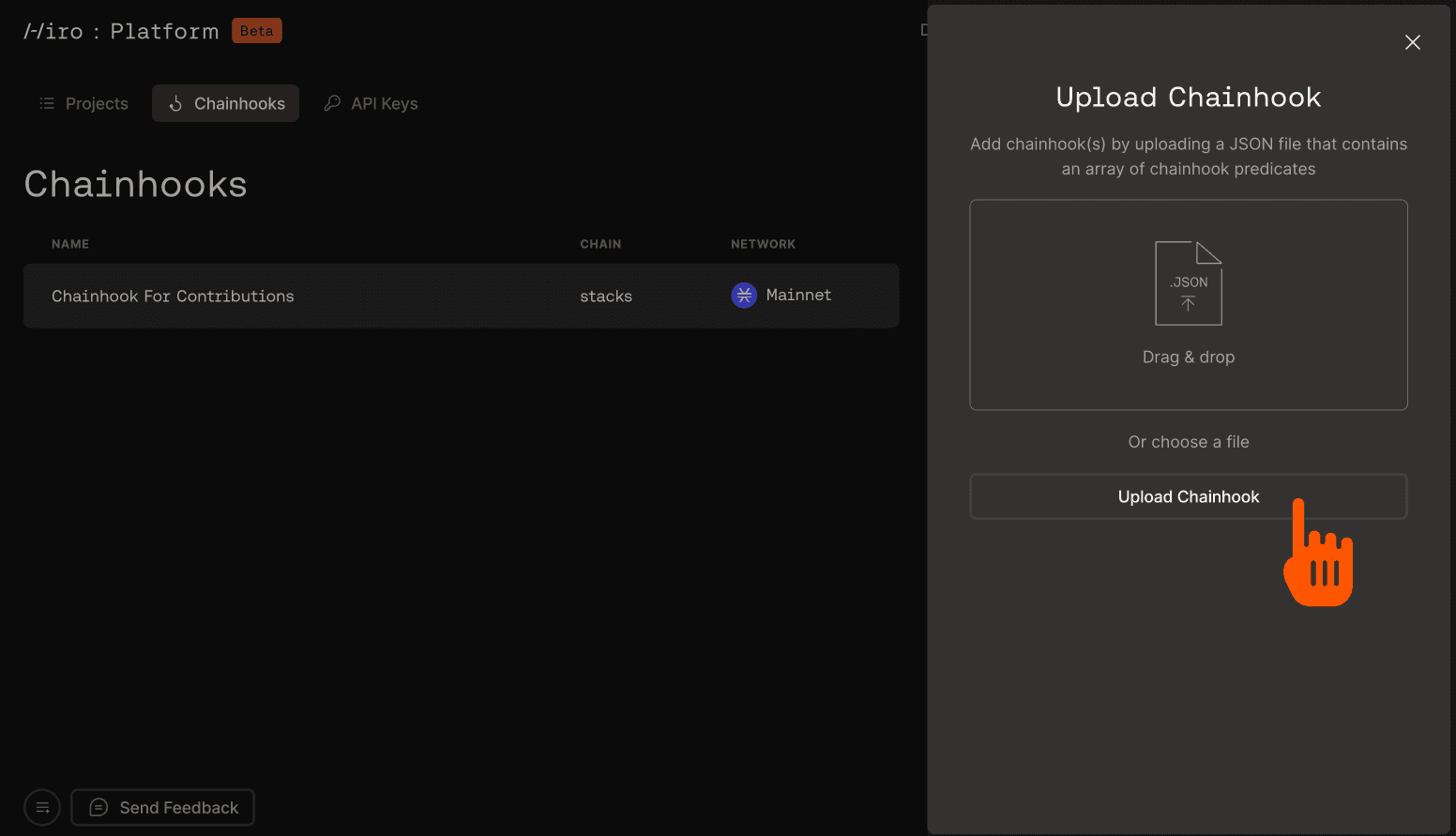The width and height of the screenshot is (1456, 836).
Task: Open Chainhook For Contributions row
Action: coord(461,296)
